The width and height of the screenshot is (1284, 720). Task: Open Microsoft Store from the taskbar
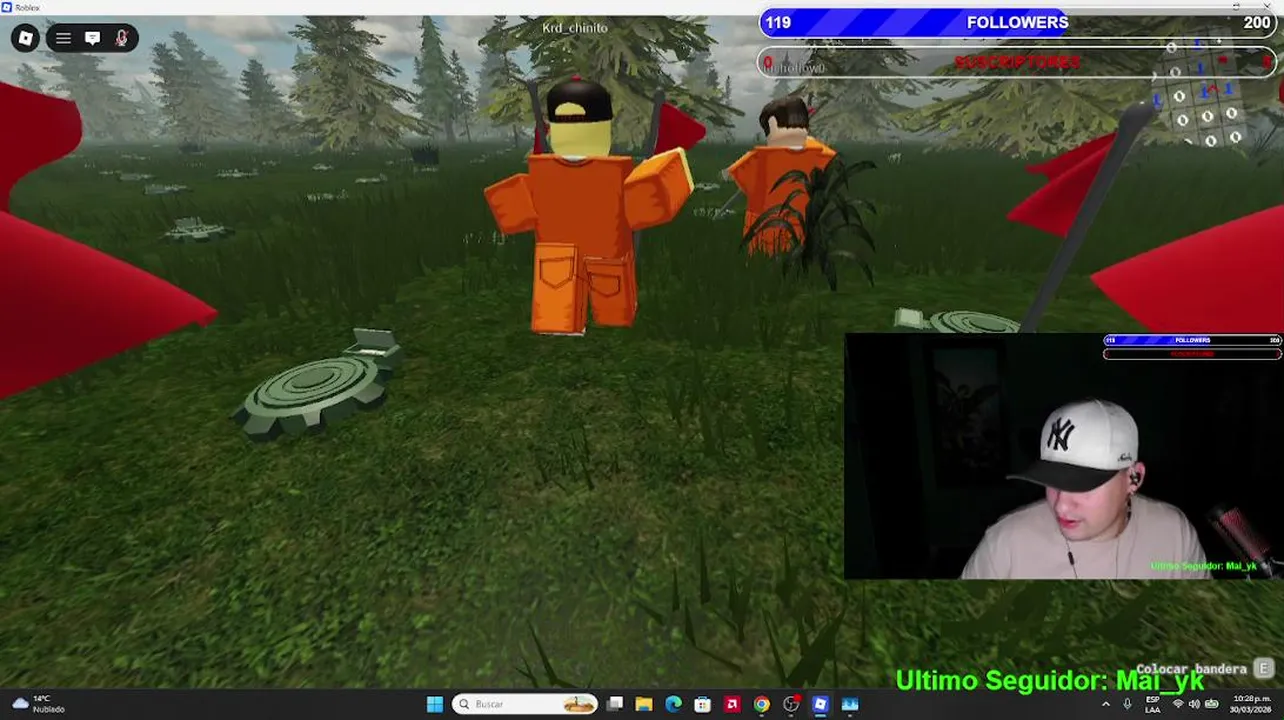point(703,704)
